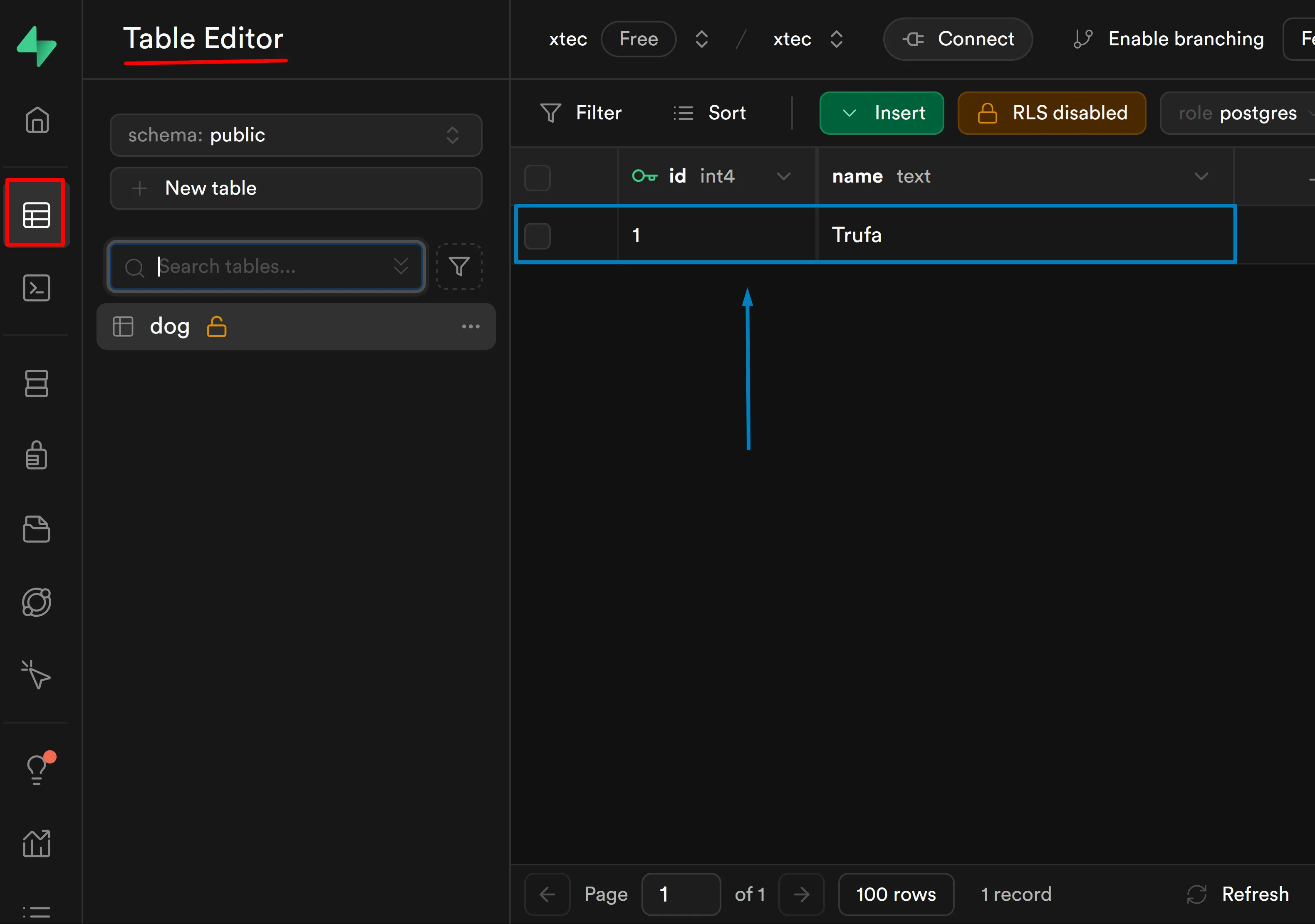Open the Advisors lightbulb icon

pyautogui.click(x=36, y=769)
